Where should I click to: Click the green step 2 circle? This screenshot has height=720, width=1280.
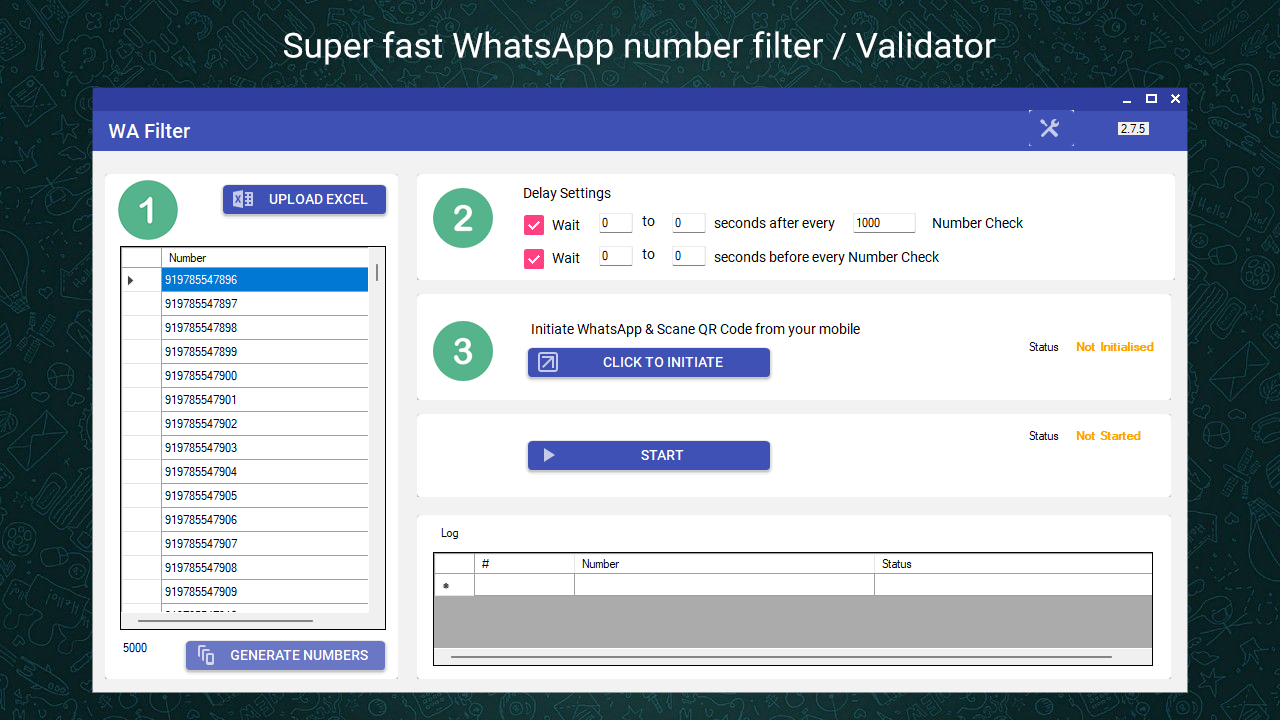(463, 219)
